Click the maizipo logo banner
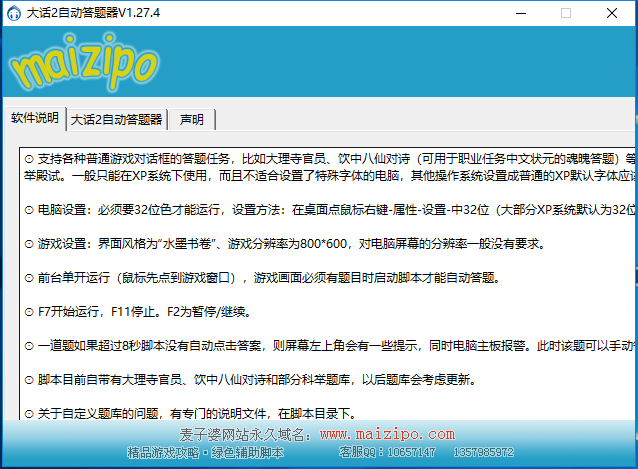 (83, 62)
